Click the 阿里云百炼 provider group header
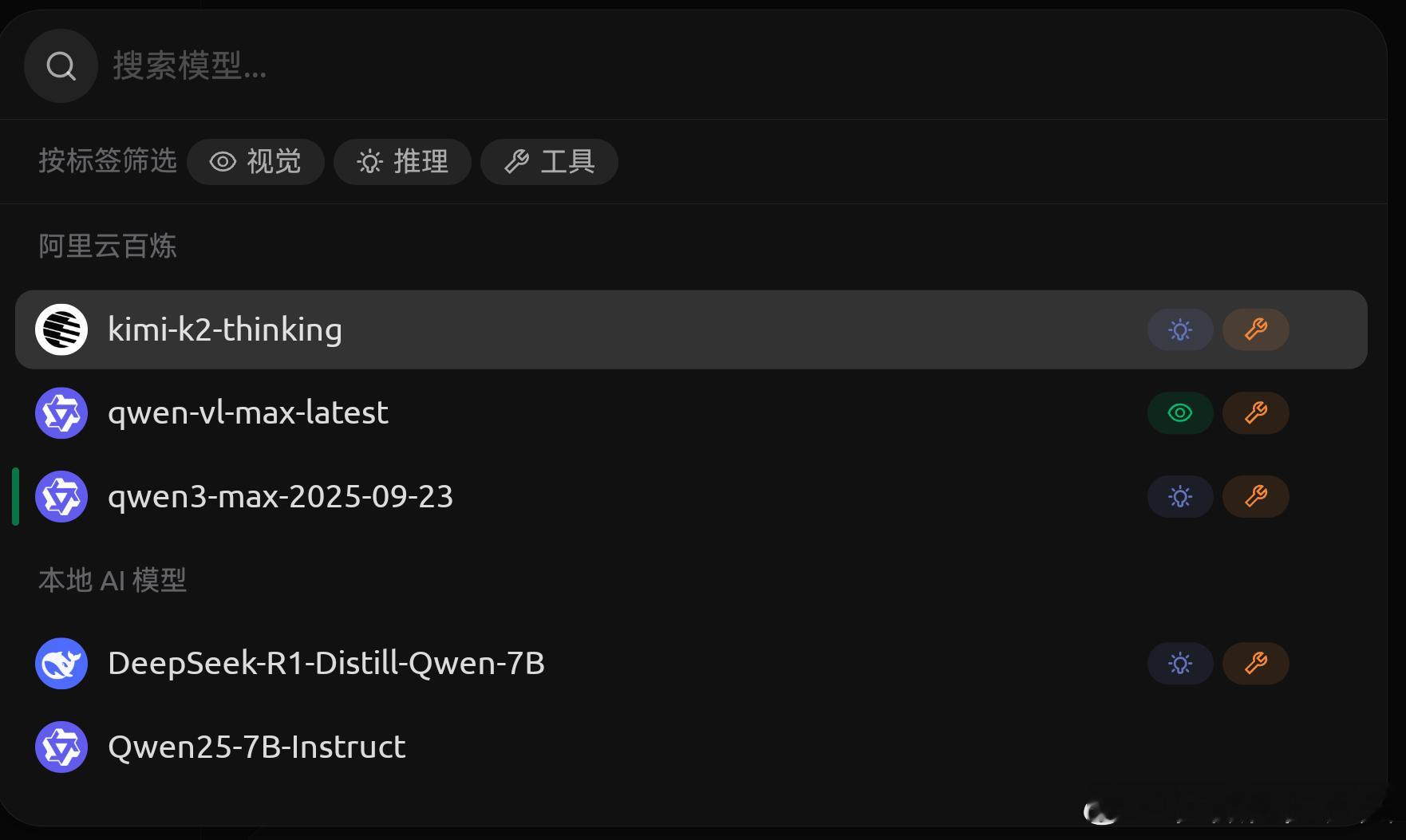The image size is (1406, 840). pos(108,246)
